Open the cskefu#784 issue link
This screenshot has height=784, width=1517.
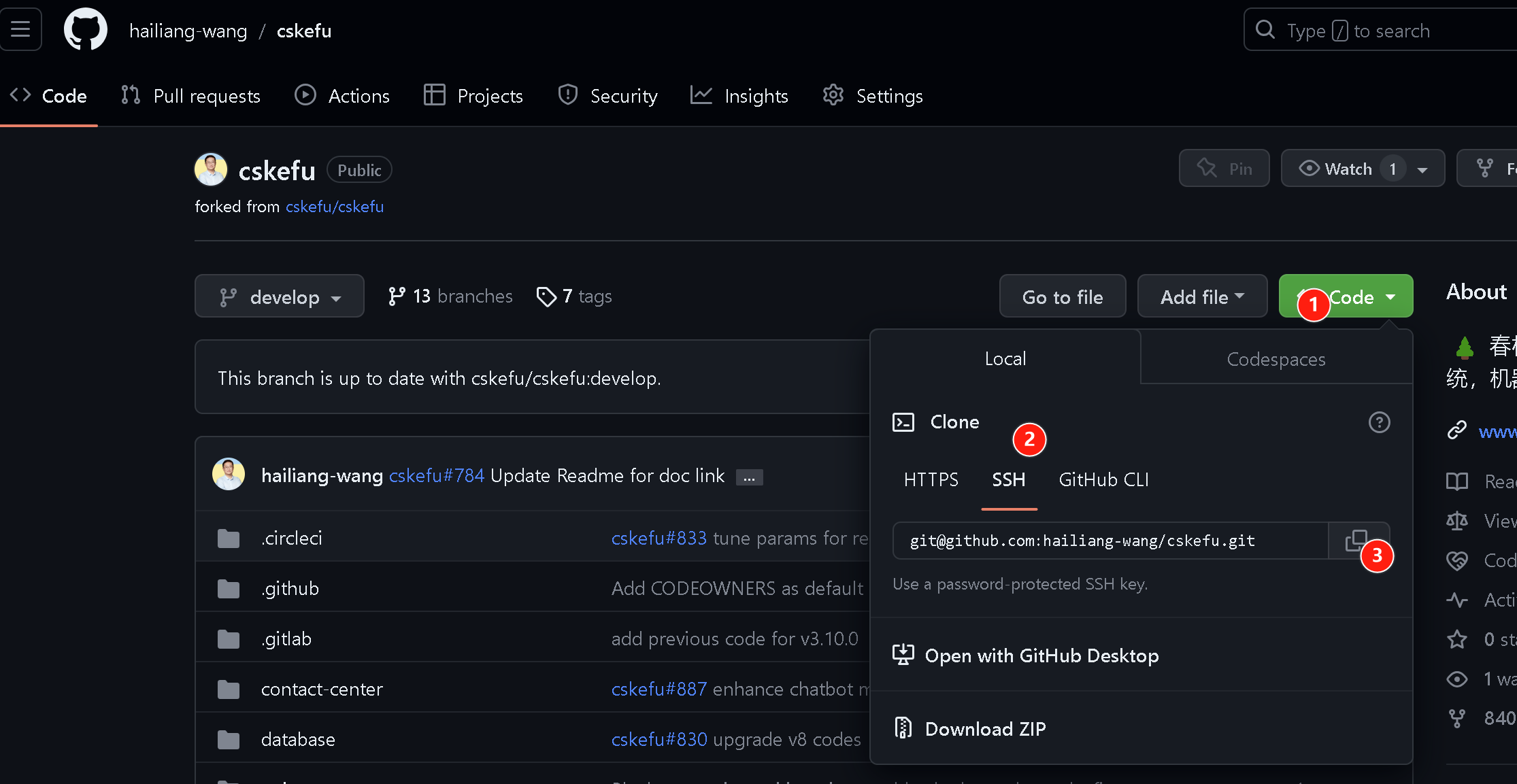pyautogui.click(x=437, y=475)
